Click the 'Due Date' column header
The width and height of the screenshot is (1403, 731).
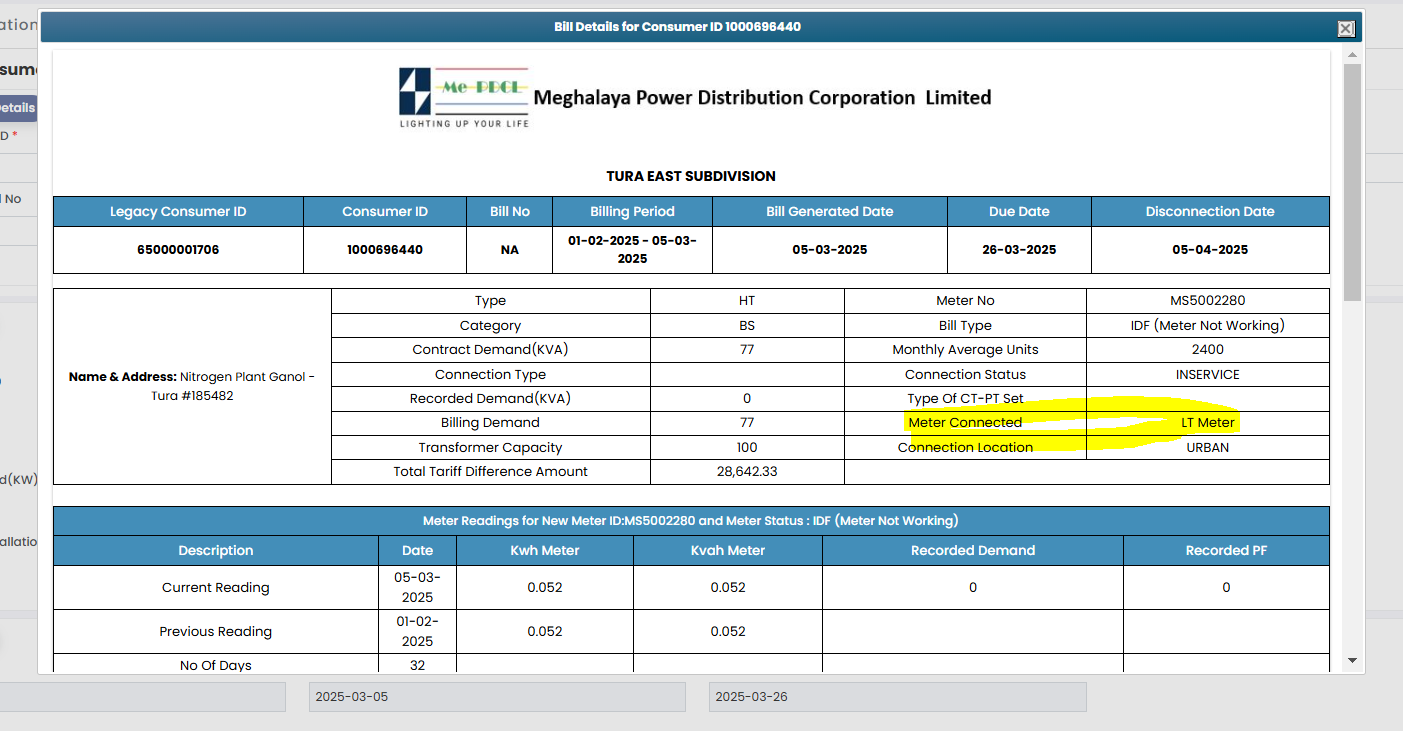(x=1019, y=212)
